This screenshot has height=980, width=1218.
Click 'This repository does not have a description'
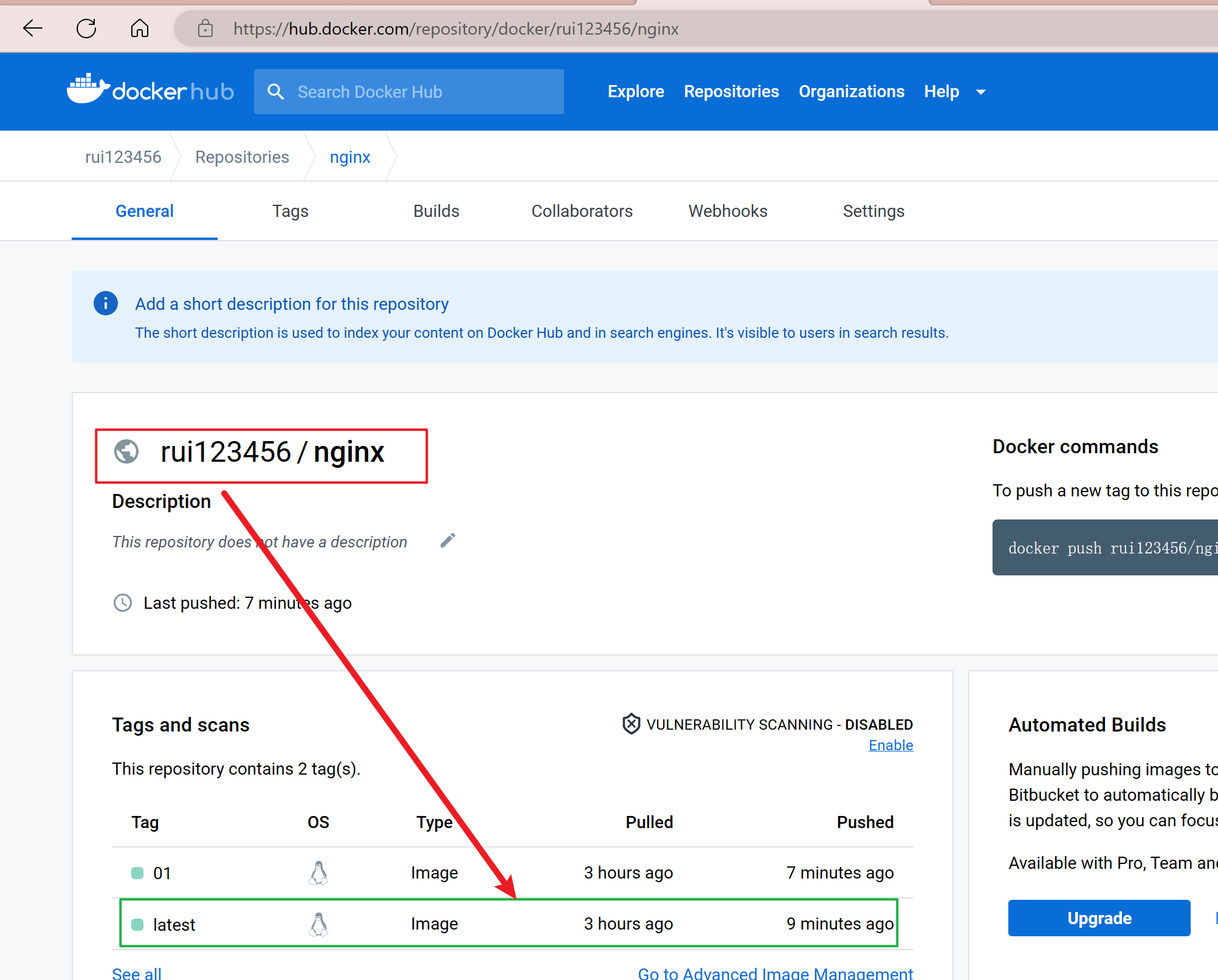pyautogui.click(x=260, y=541)
